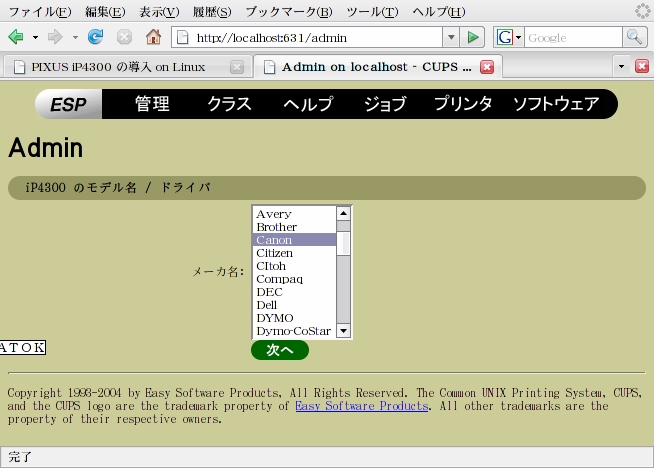Viewport: 654px width, 468px height.
Task: Go to the Home page icon
Action: click(153, 37)
